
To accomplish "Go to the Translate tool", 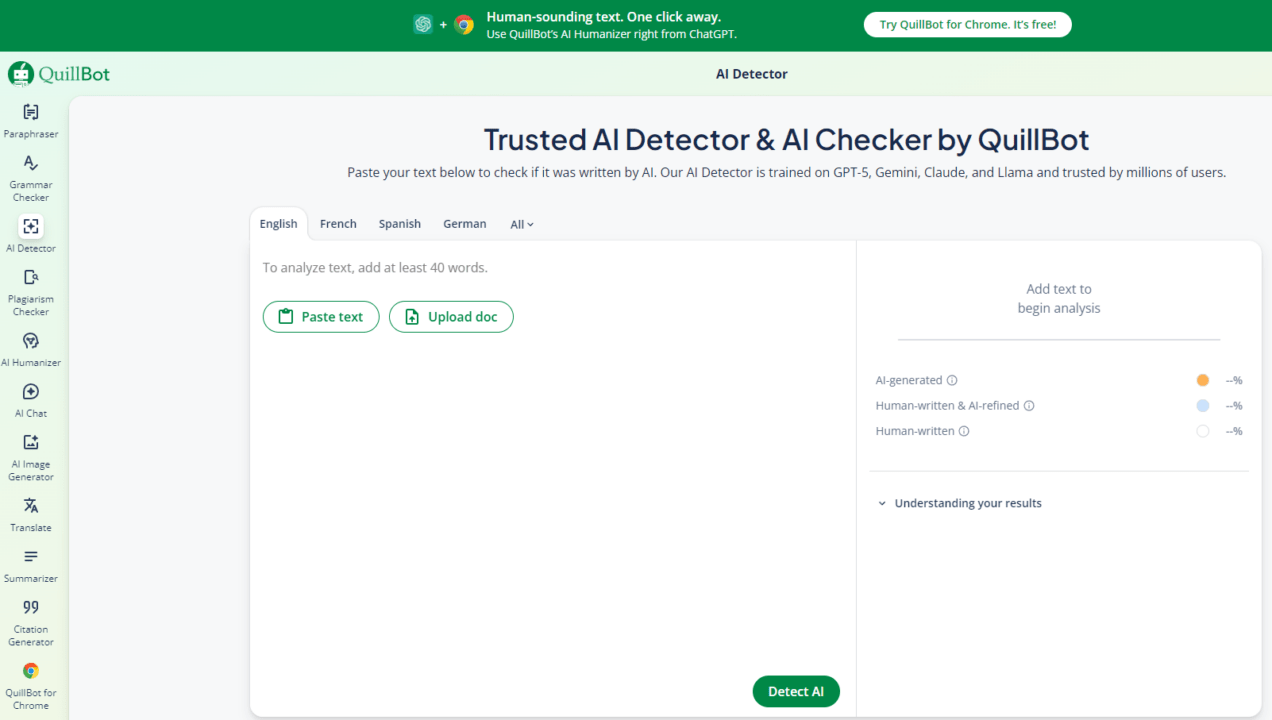I will tap(31, 513).
